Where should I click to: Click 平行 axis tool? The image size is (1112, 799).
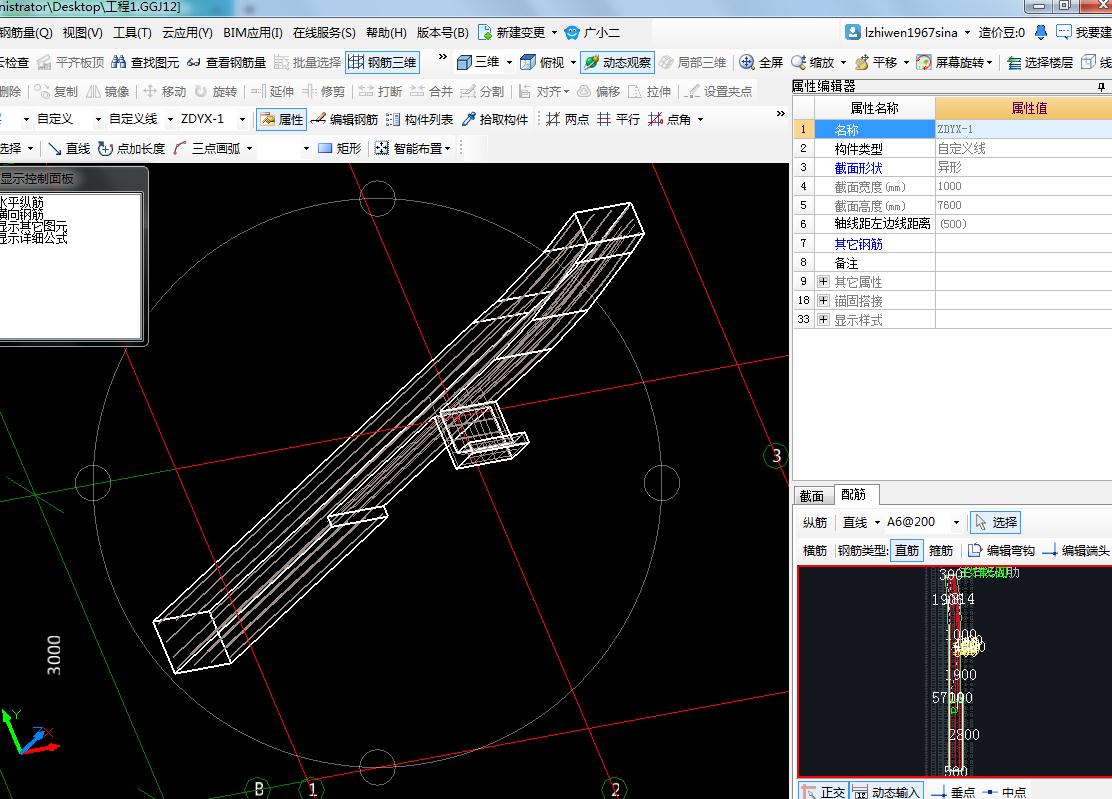tap(618, 119)
